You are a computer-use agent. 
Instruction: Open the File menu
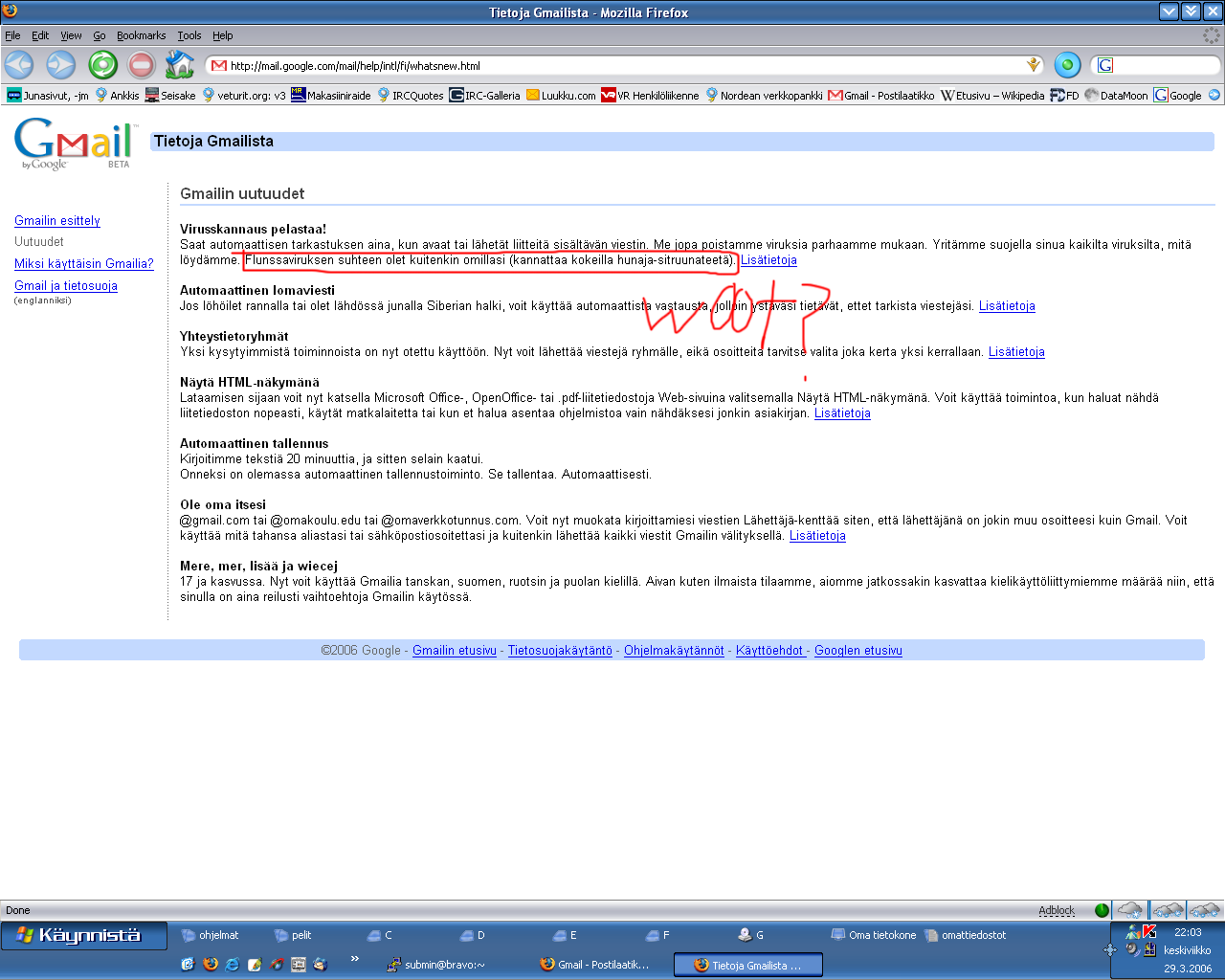[12, 35]
